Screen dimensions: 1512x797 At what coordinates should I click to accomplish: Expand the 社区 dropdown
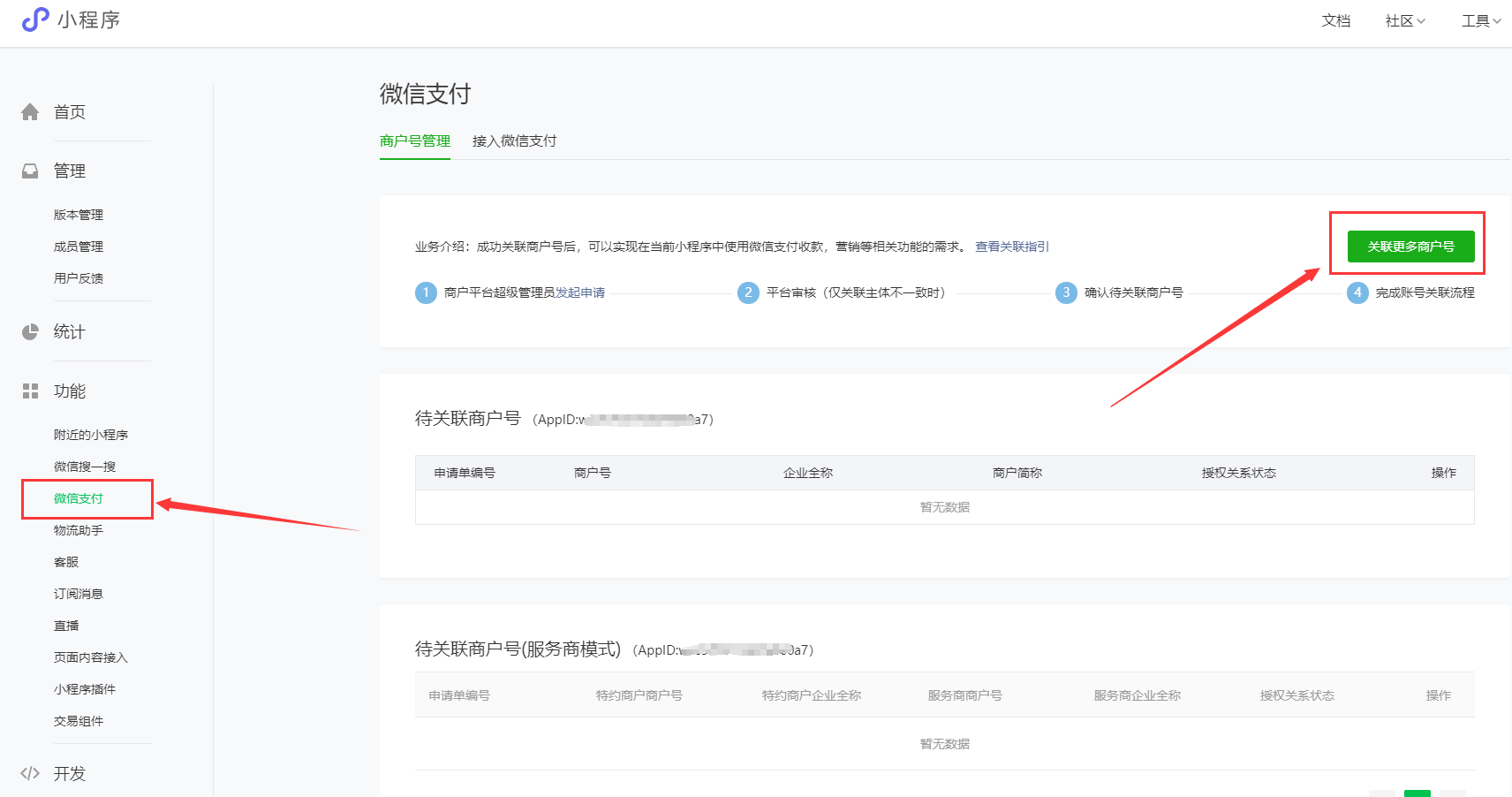tap(1405, 21)
